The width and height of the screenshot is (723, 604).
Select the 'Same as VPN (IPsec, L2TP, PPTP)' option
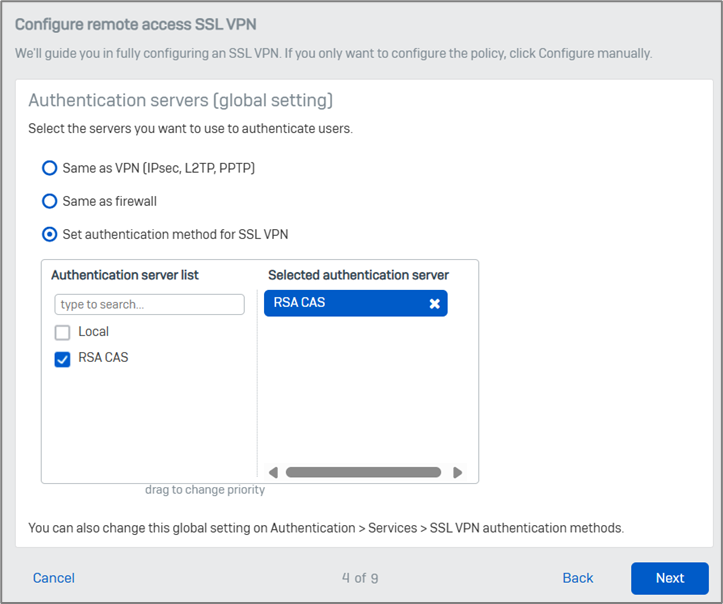(49, 168)
